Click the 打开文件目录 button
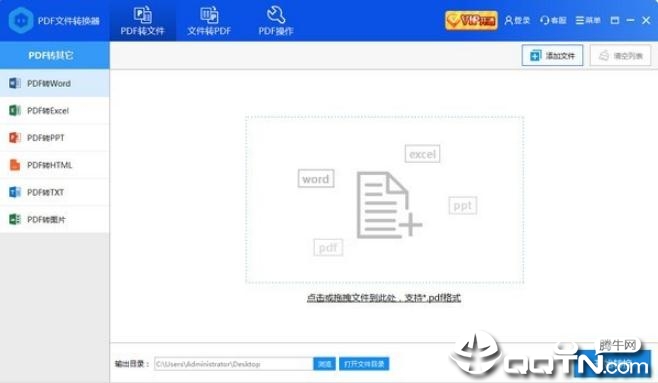Viewport: 658px width, 383px height. tap(364, 364)
